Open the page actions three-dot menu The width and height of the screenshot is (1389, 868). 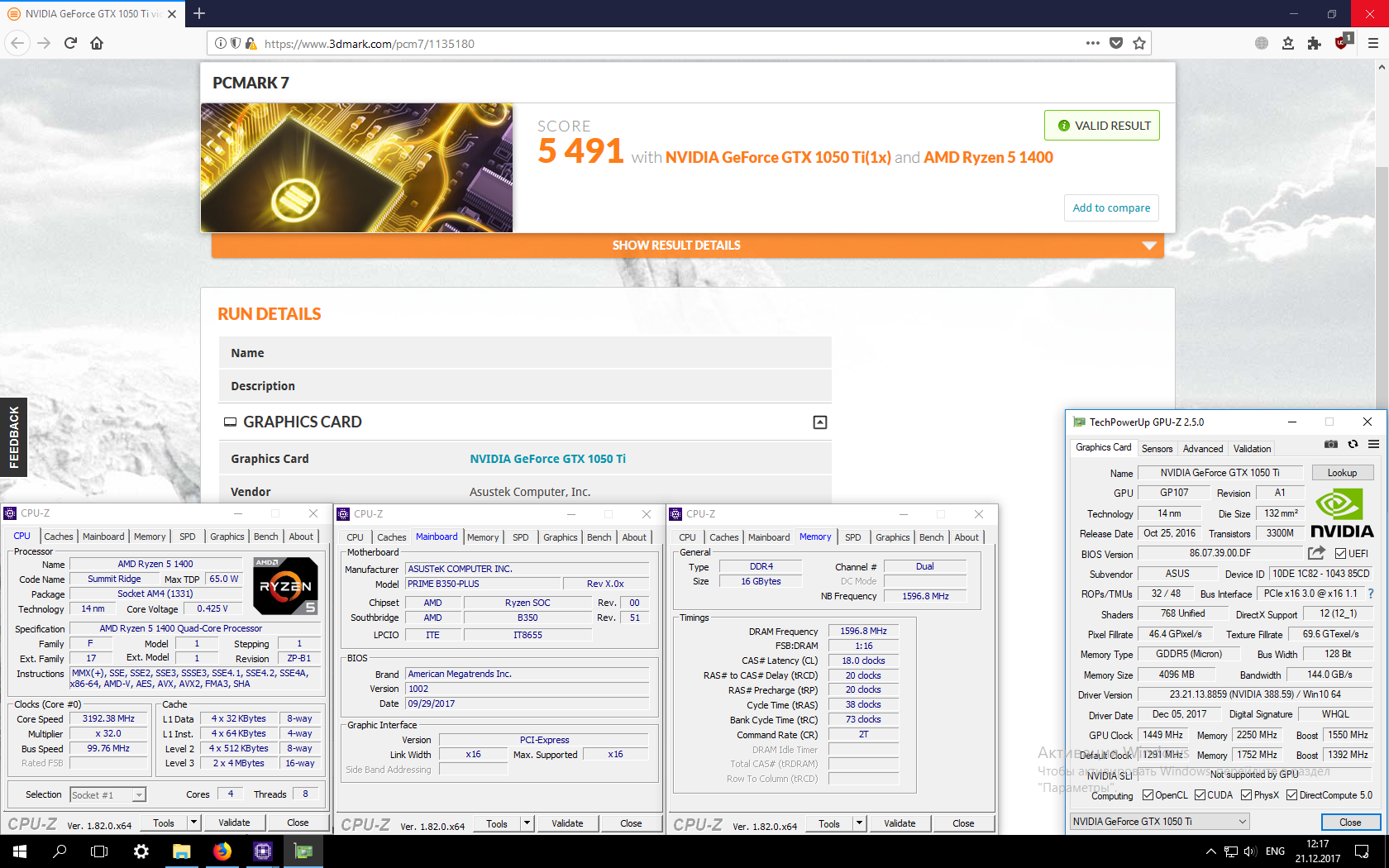(x=1092, y=43)
